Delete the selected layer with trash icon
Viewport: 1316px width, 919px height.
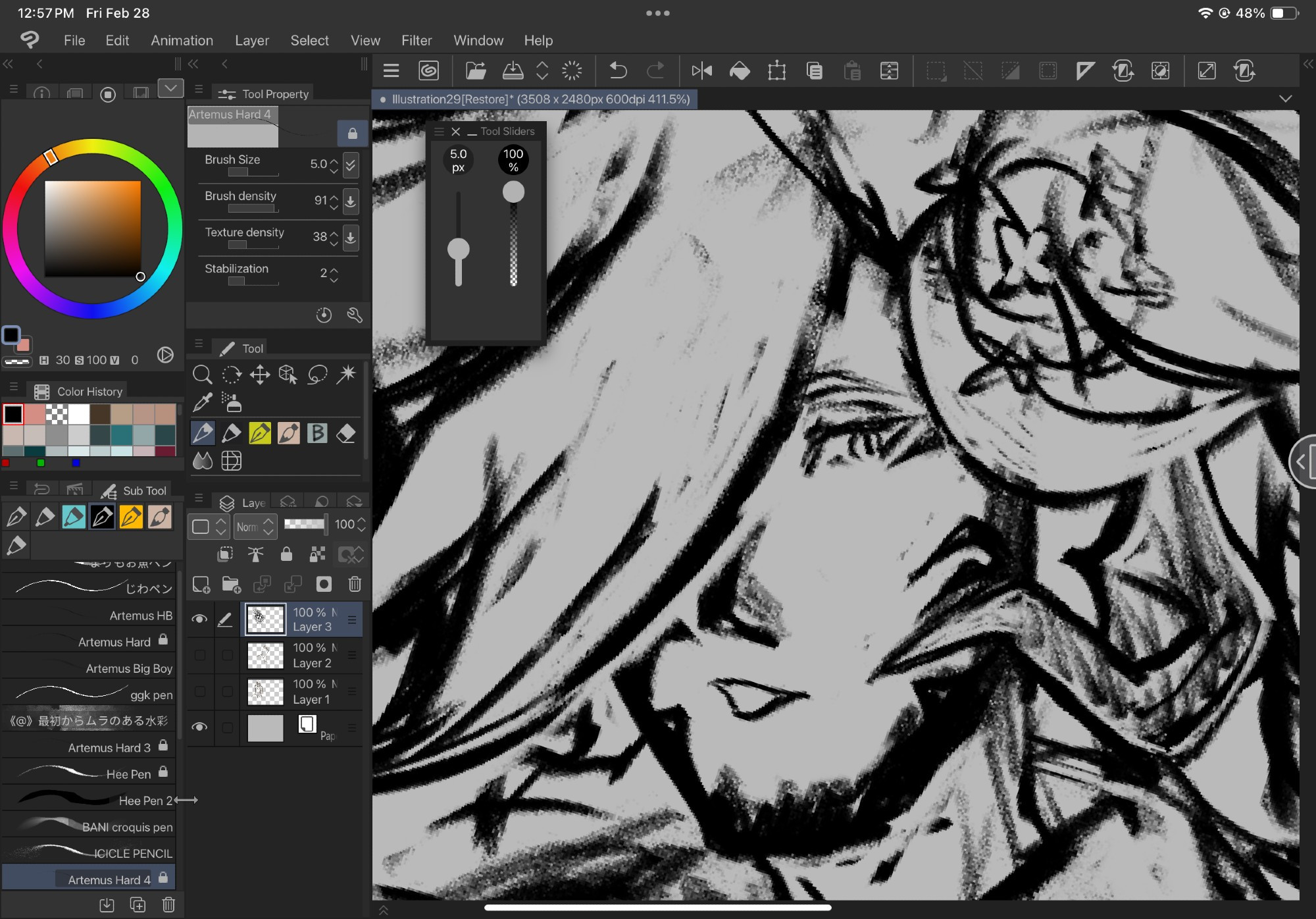tap(355, 584)
